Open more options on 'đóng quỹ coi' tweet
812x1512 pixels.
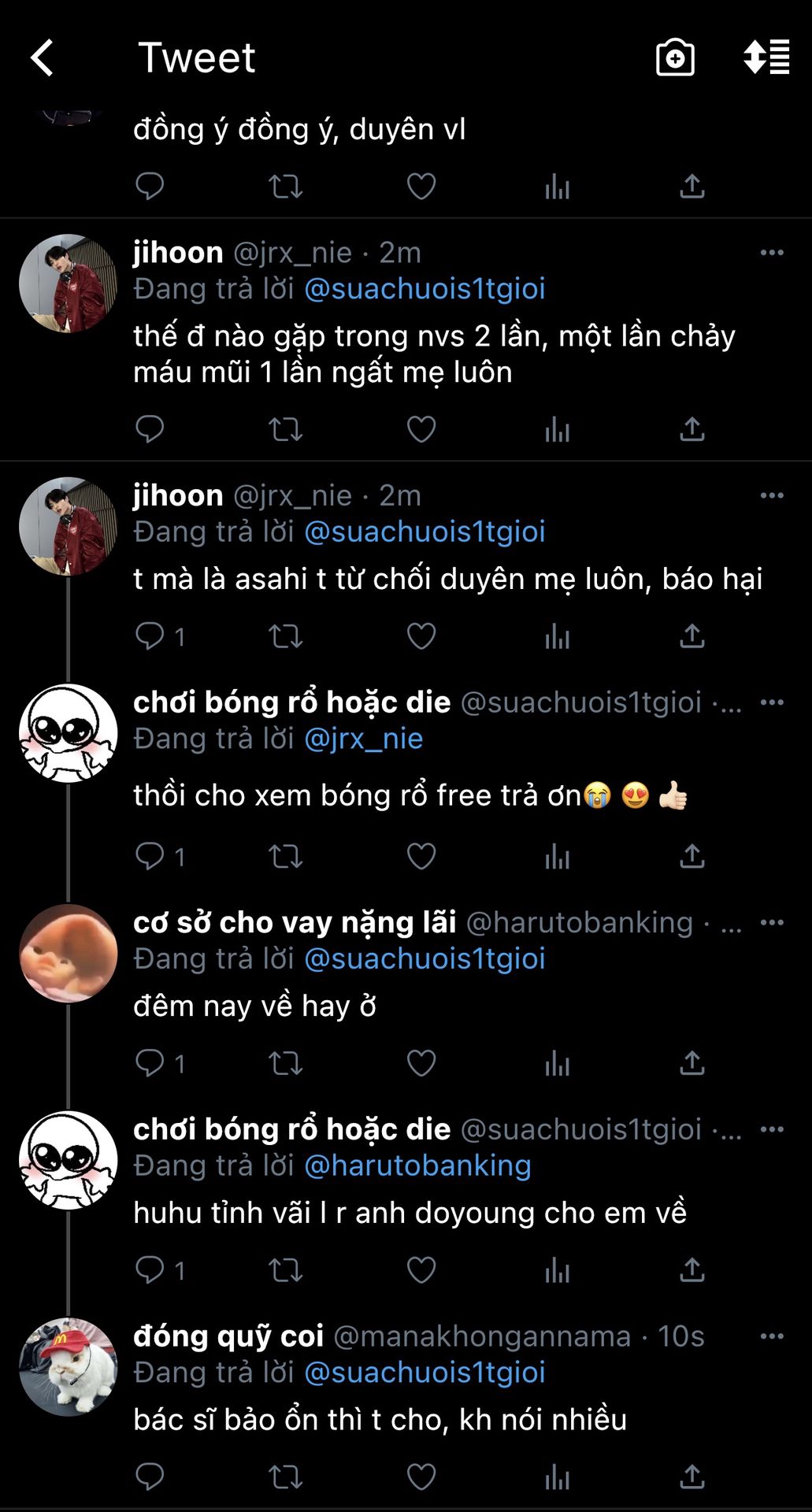click(x=771, y=1336)
